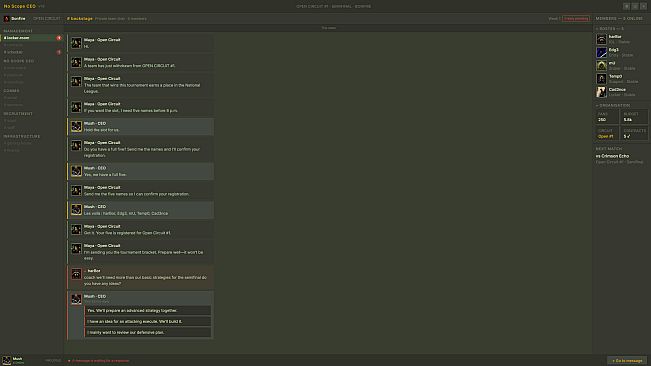Click 'vs Crimson Echo' under Next Match

612,156
